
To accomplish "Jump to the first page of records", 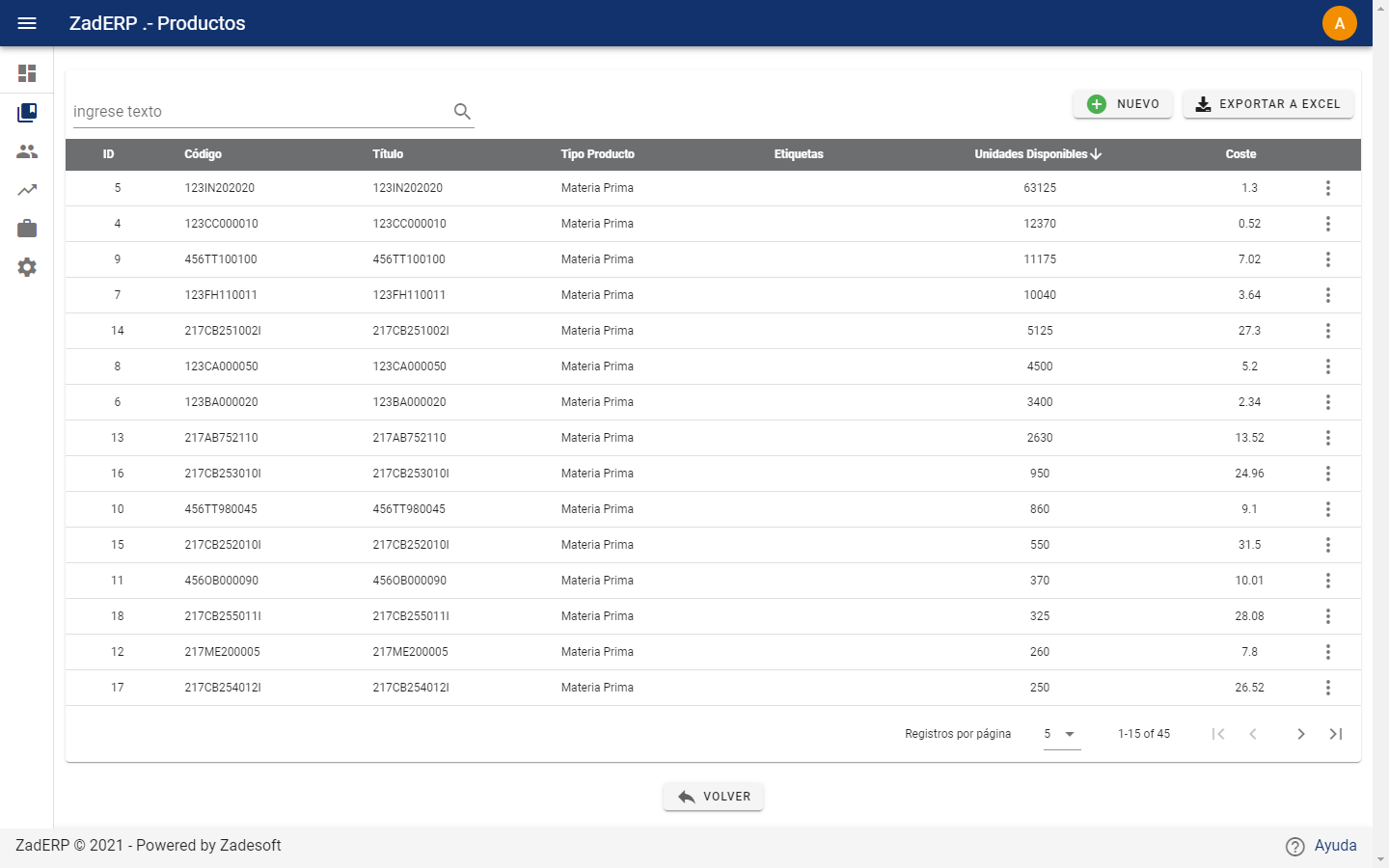I will point(1218,734).
